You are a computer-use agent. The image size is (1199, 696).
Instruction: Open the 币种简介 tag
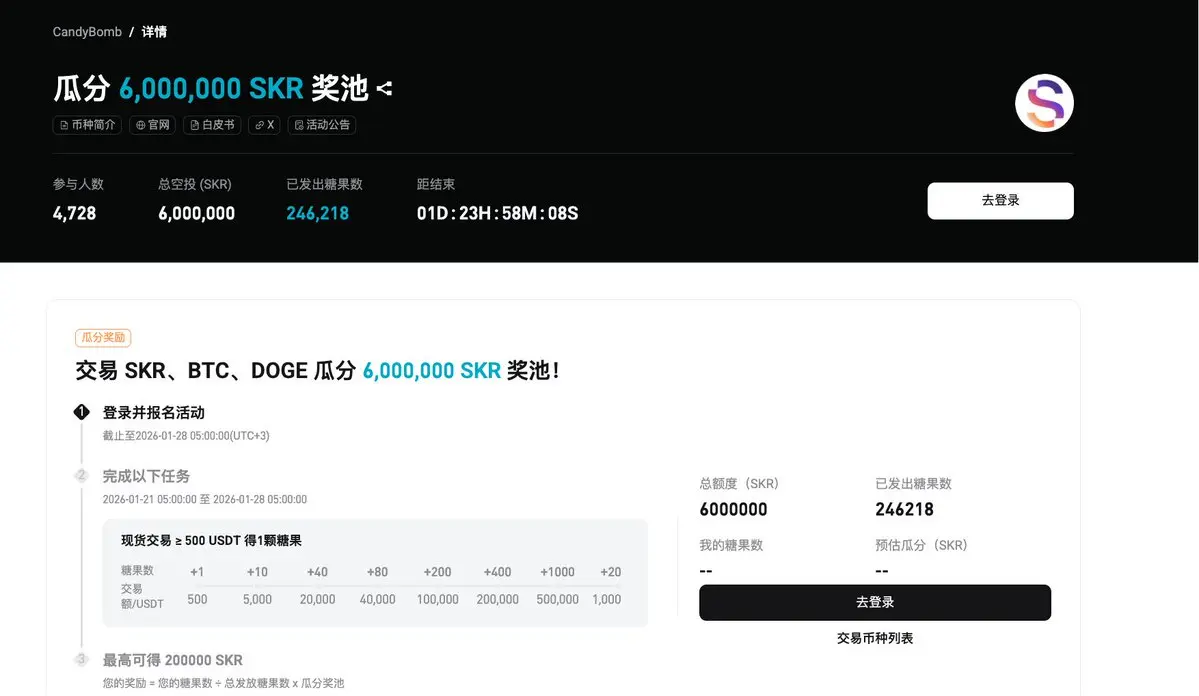click(87, 125)
